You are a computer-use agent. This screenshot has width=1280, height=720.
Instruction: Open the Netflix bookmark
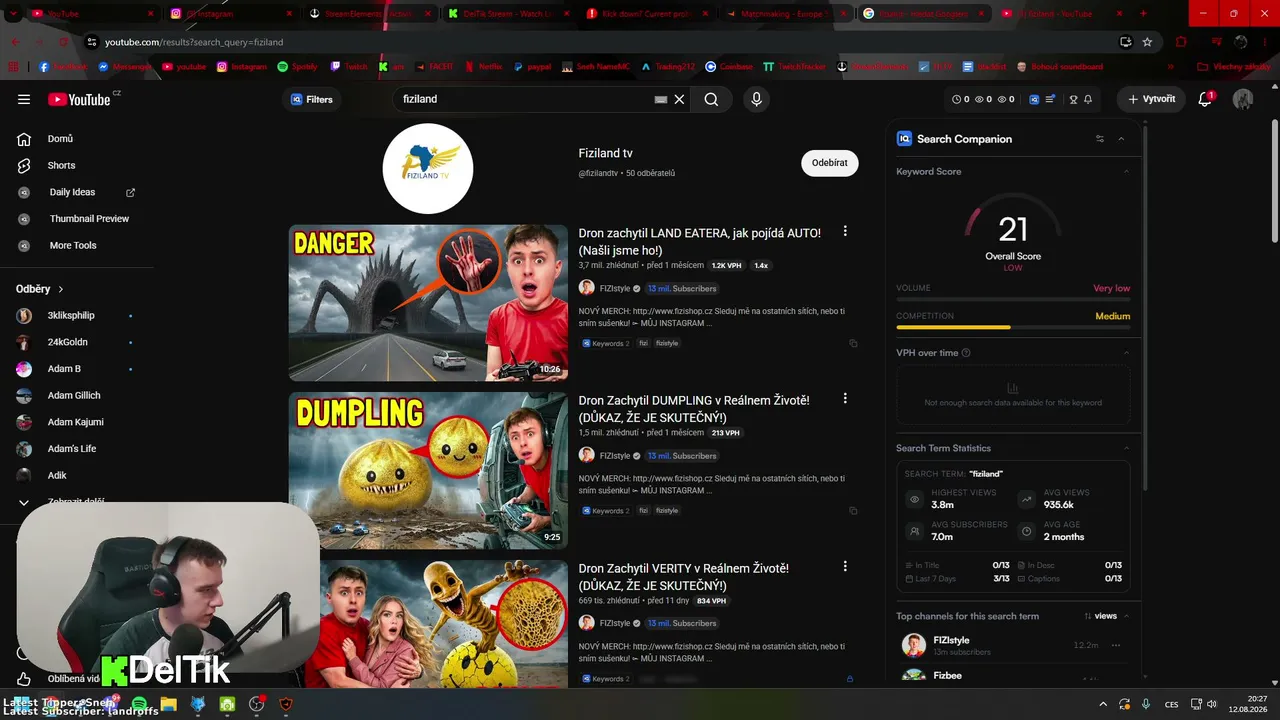[x=484, y=67]
